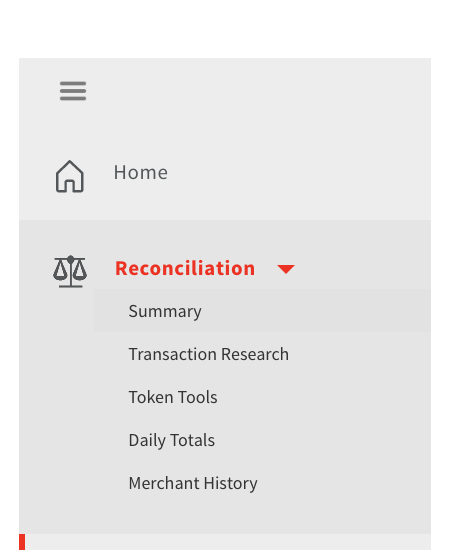This screenshot has width=450, height=550.
Task: Collapse Reconciliation using the red arrow
Action: 286,269
